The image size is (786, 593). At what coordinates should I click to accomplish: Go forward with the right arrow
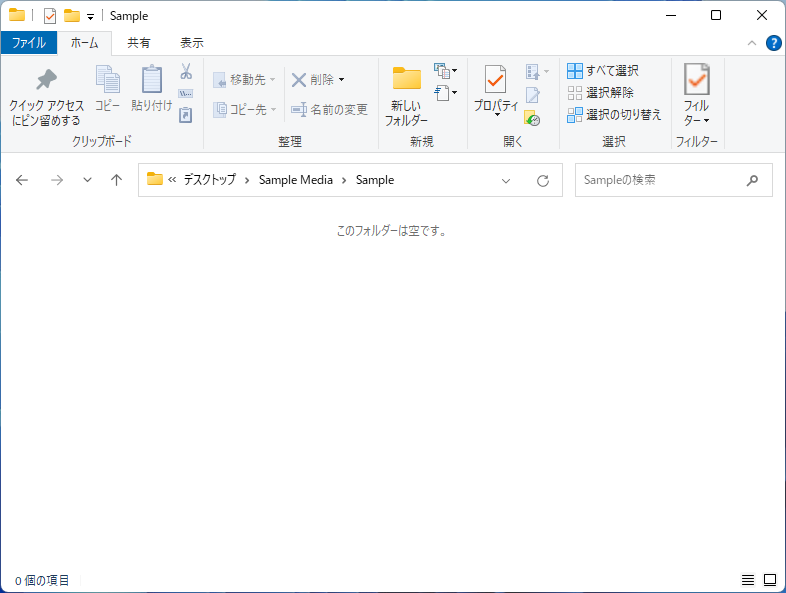(57, 180)
